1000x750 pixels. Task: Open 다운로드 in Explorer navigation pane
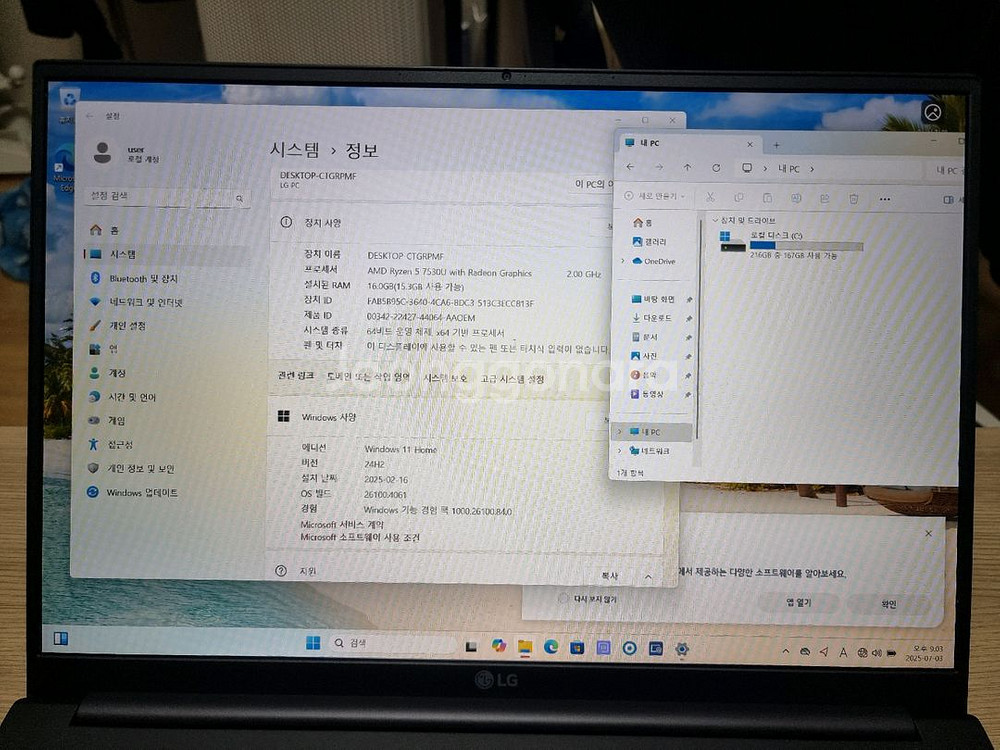point(654,318)
